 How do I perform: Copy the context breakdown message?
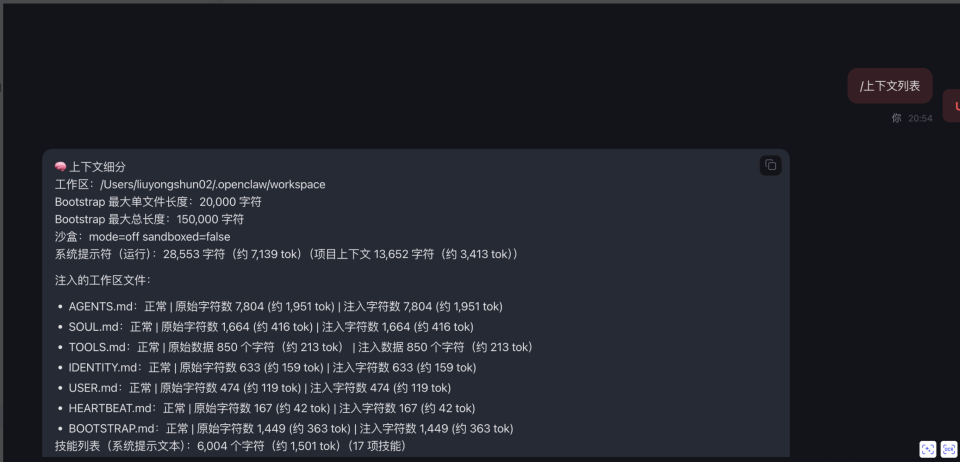[770, 165]
